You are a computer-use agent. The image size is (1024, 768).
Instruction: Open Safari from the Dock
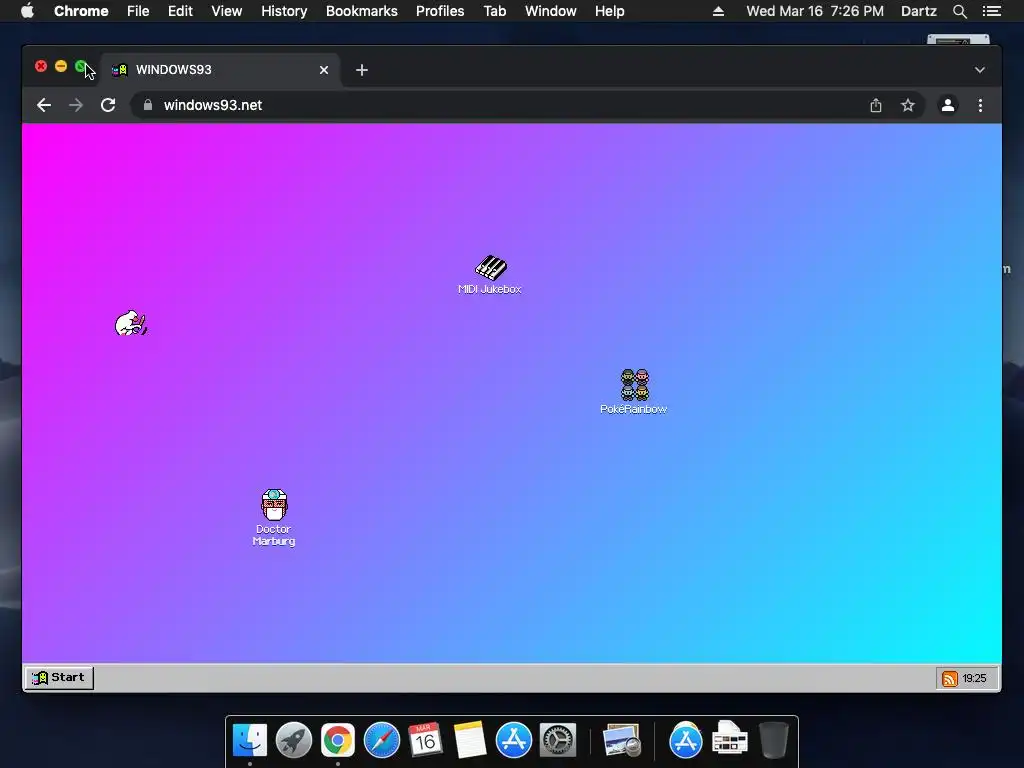[x=381, y=740]
